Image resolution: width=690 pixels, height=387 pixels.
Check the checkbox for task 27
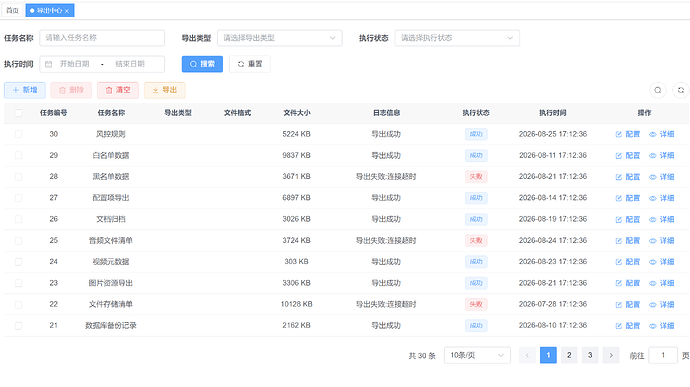pyautogui.click(x=18, y=198)
